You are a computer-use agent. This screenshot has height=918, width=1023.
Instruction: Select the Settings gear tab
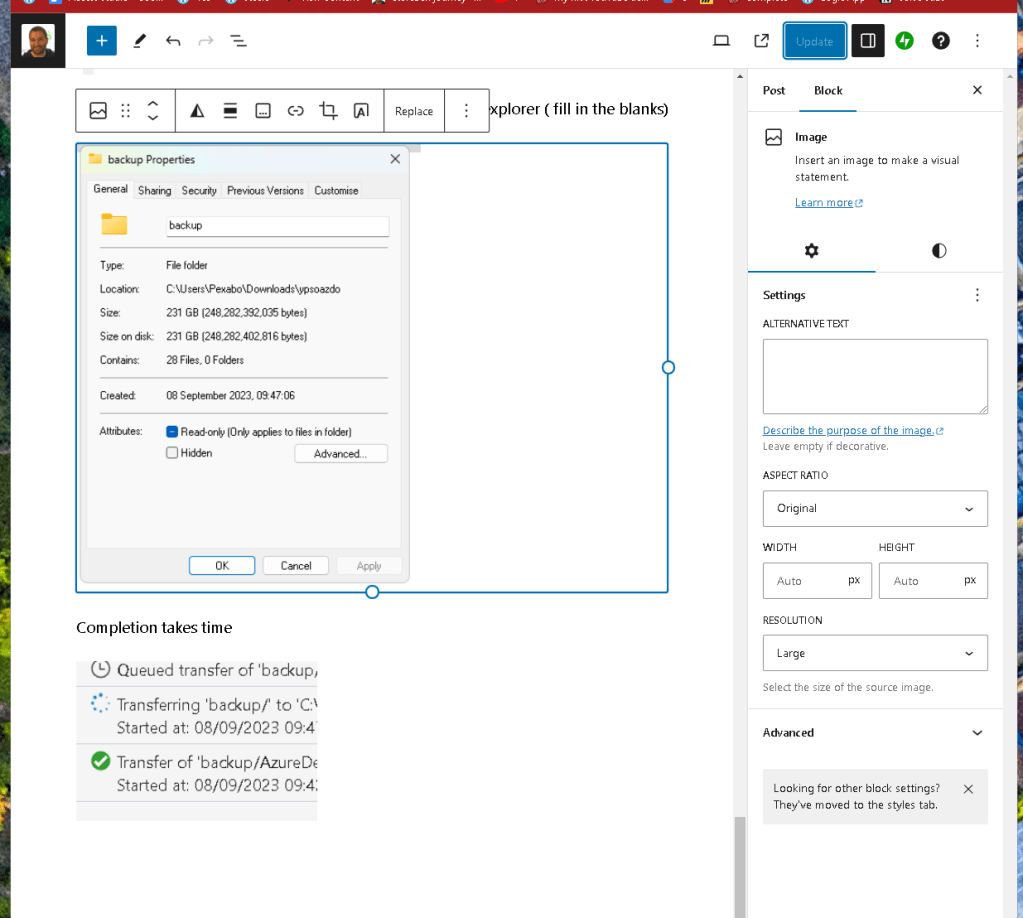pos(812,251)
